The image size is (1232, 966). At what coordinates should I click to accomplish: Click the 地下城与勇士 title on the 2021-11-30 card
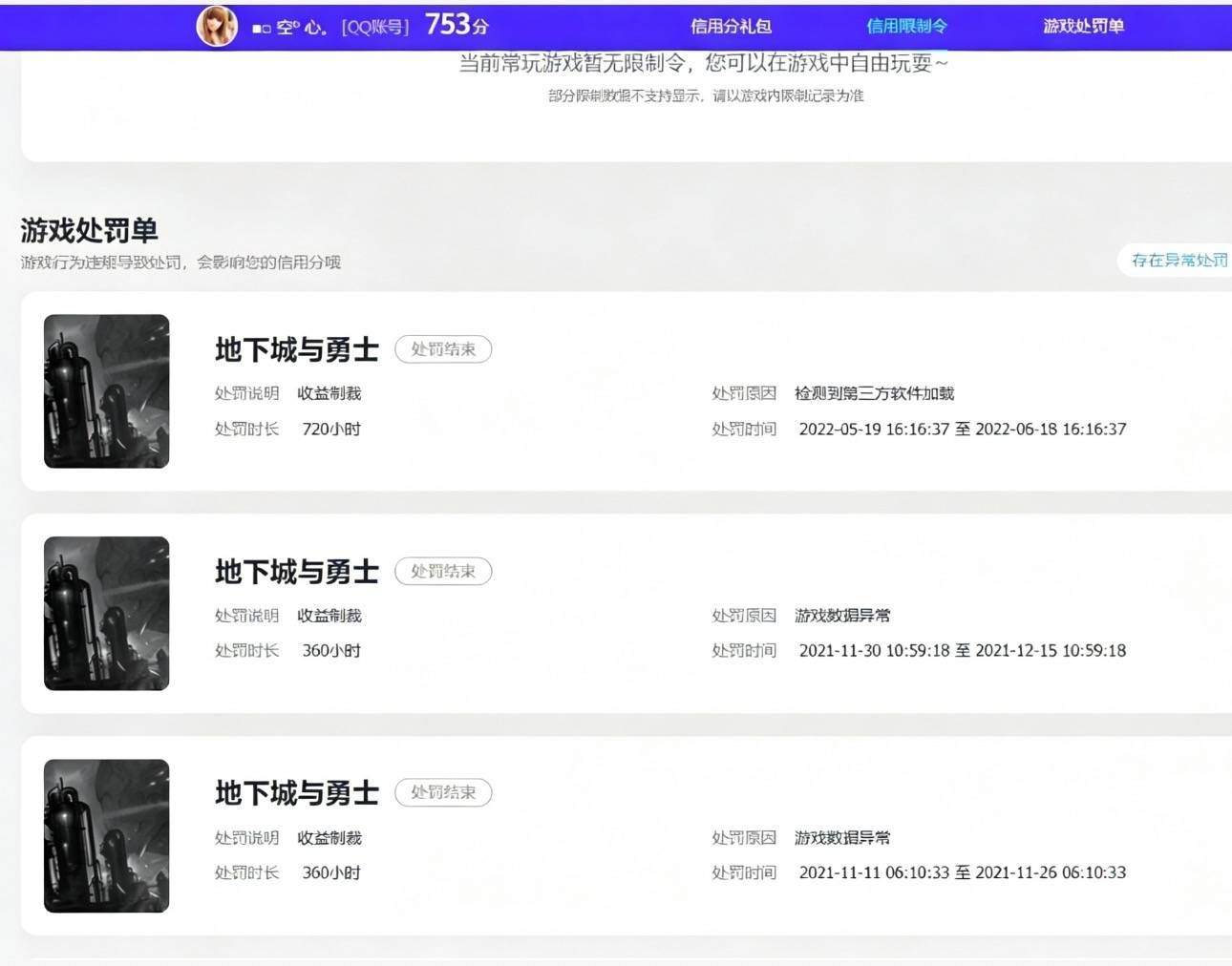click(x=297, y=572)
